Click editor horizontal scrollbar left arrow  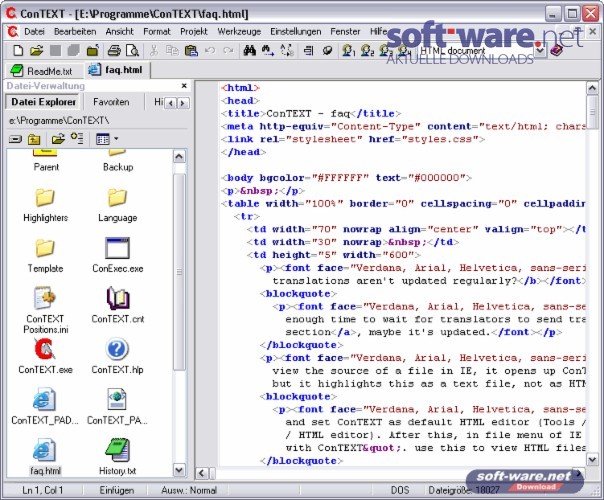tap(202, 473)
